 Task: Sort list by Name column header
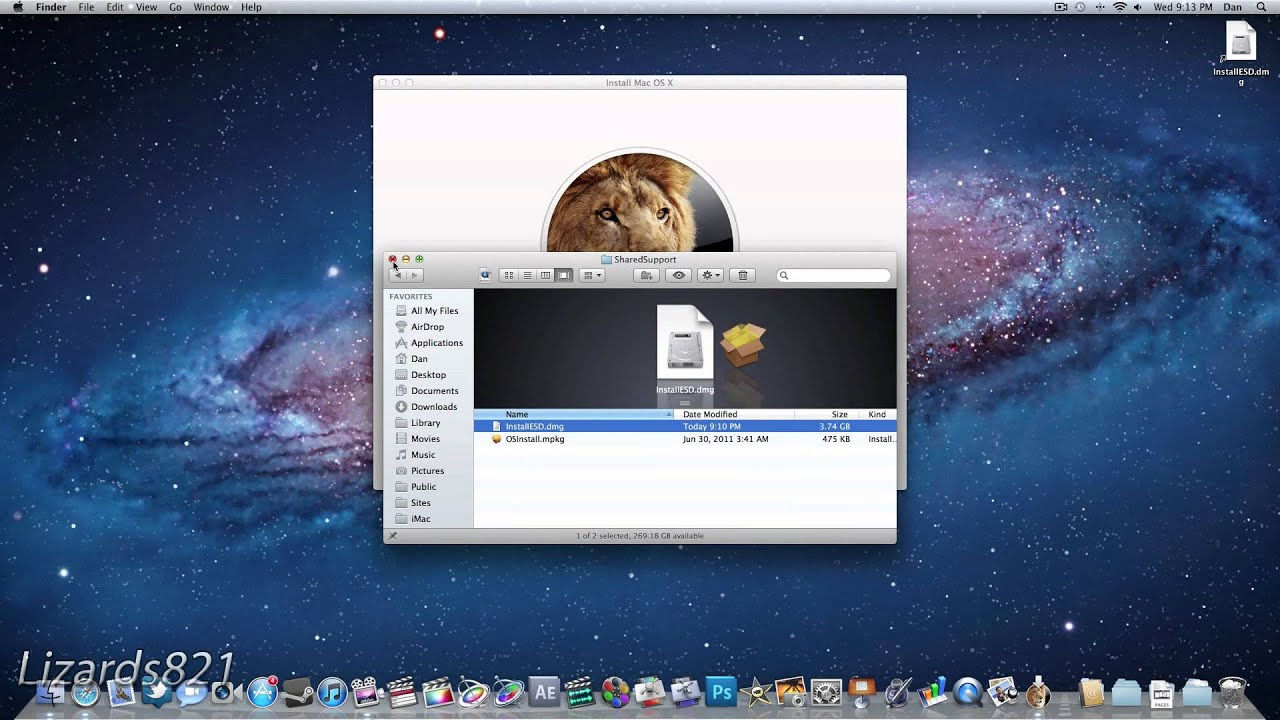574,414
